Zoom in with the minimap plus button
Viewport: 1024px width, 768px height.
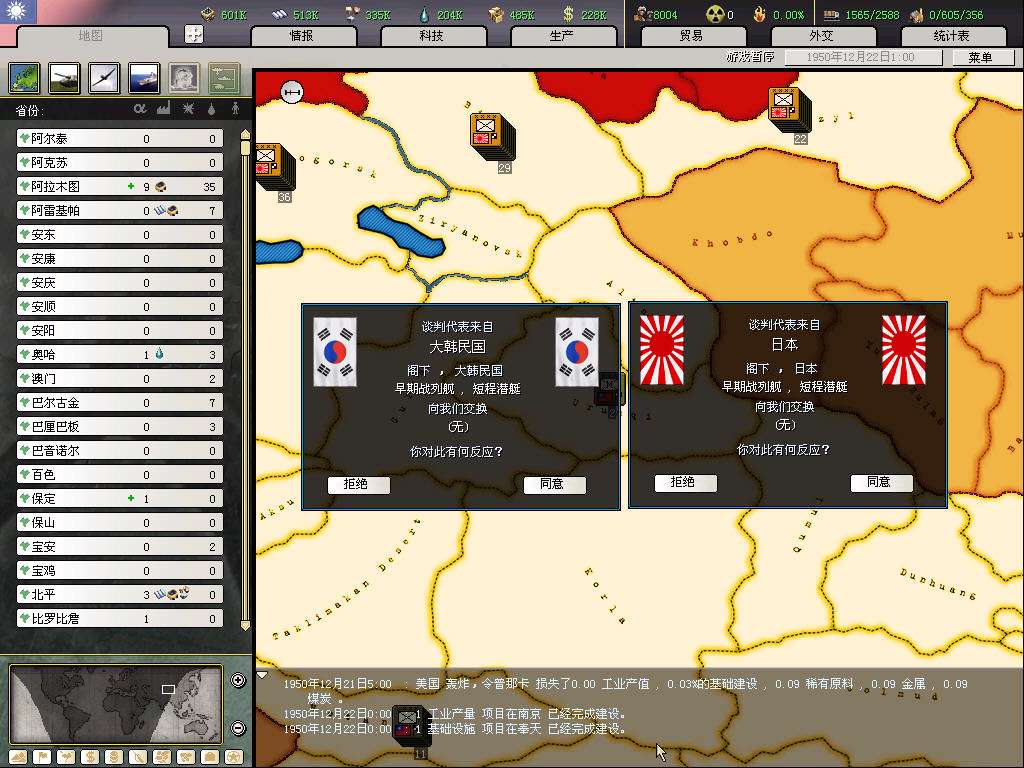click(238, 680)
